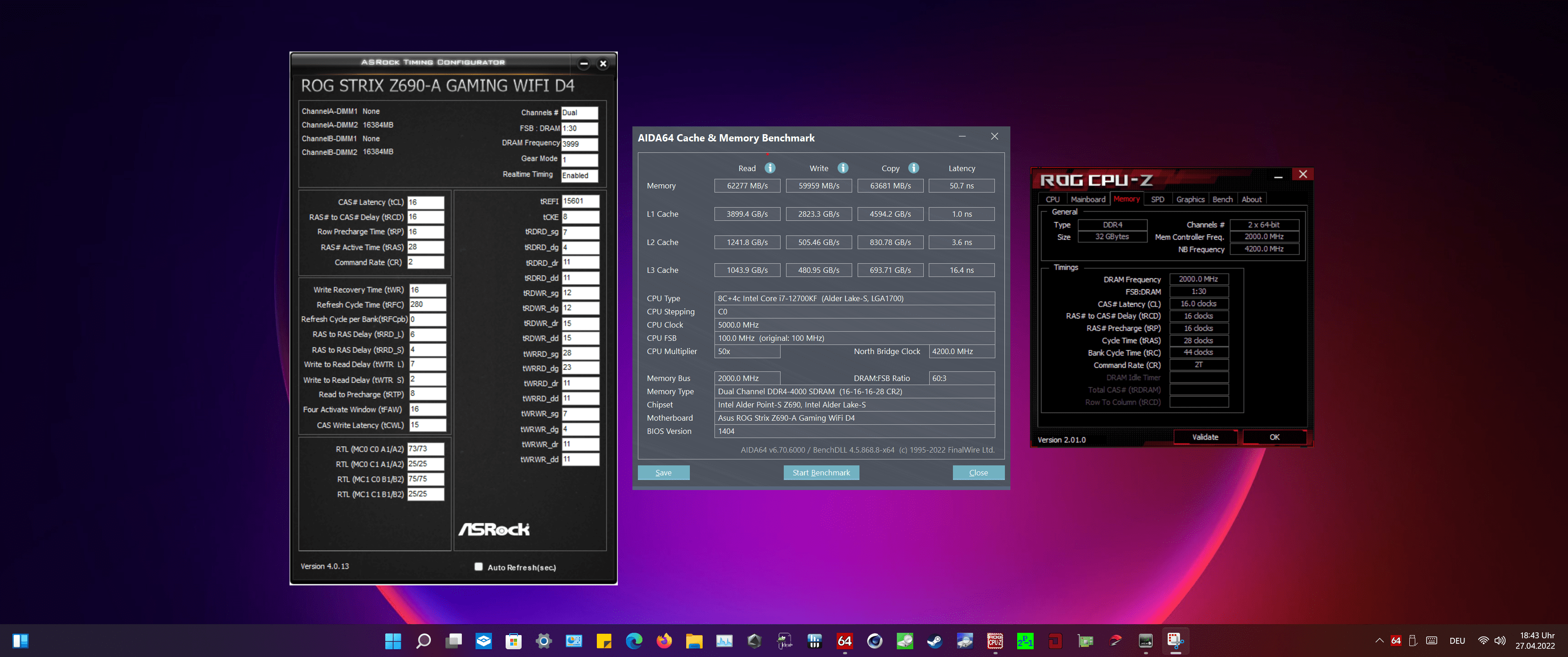Image resolution: width=1568 pixels, height=657 pixels.
Task: Click the CAS# Latency (tCL) field
Action: click(425, 202)
